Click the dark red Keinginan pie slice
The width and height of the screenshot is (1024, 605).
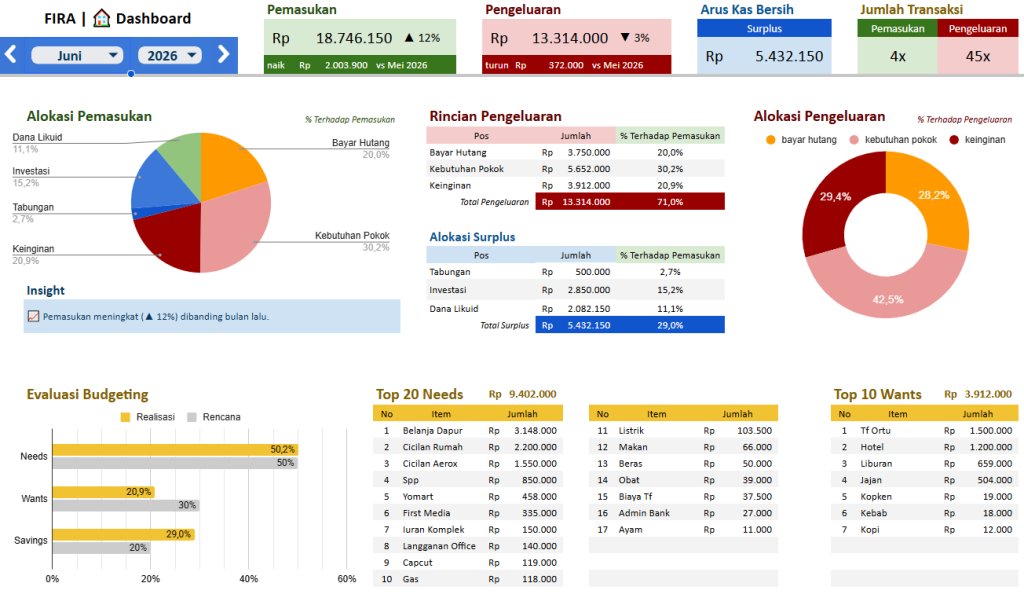tap(173, 238)
